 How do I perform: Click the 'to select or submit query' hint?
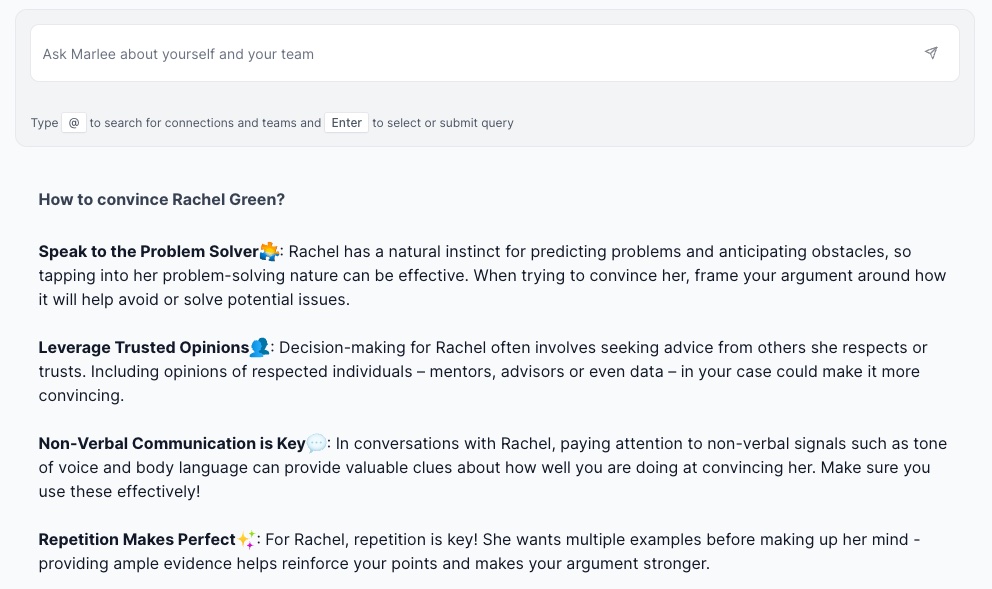443,123
